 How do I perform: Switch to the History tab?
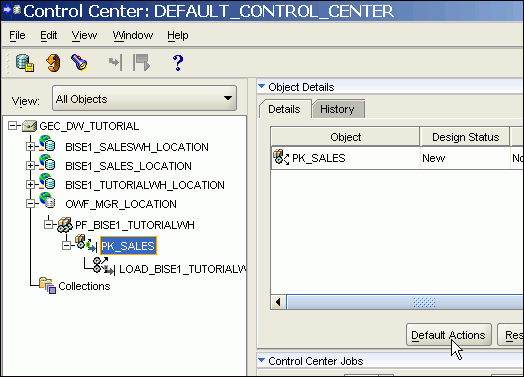[x=338, y=109]
